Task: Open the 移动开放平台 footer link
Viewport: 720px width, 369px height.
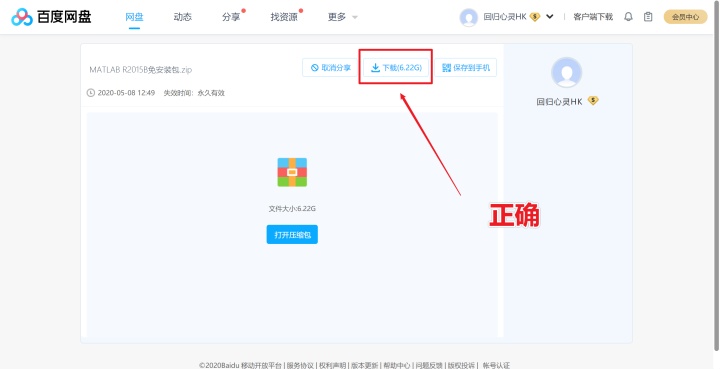Action: pos(261,365)
